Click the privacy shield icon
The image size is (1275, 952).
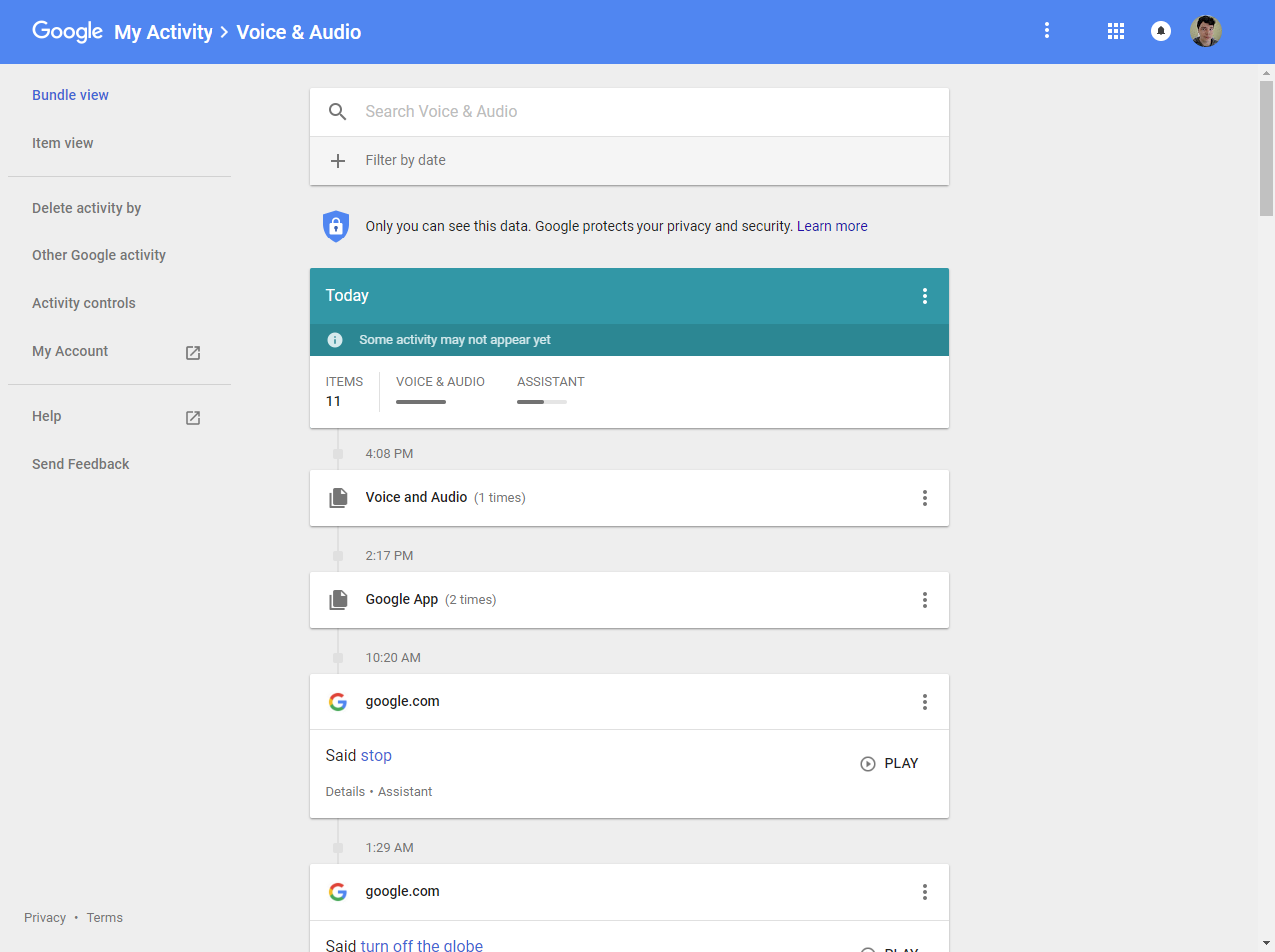click(336, 226)
